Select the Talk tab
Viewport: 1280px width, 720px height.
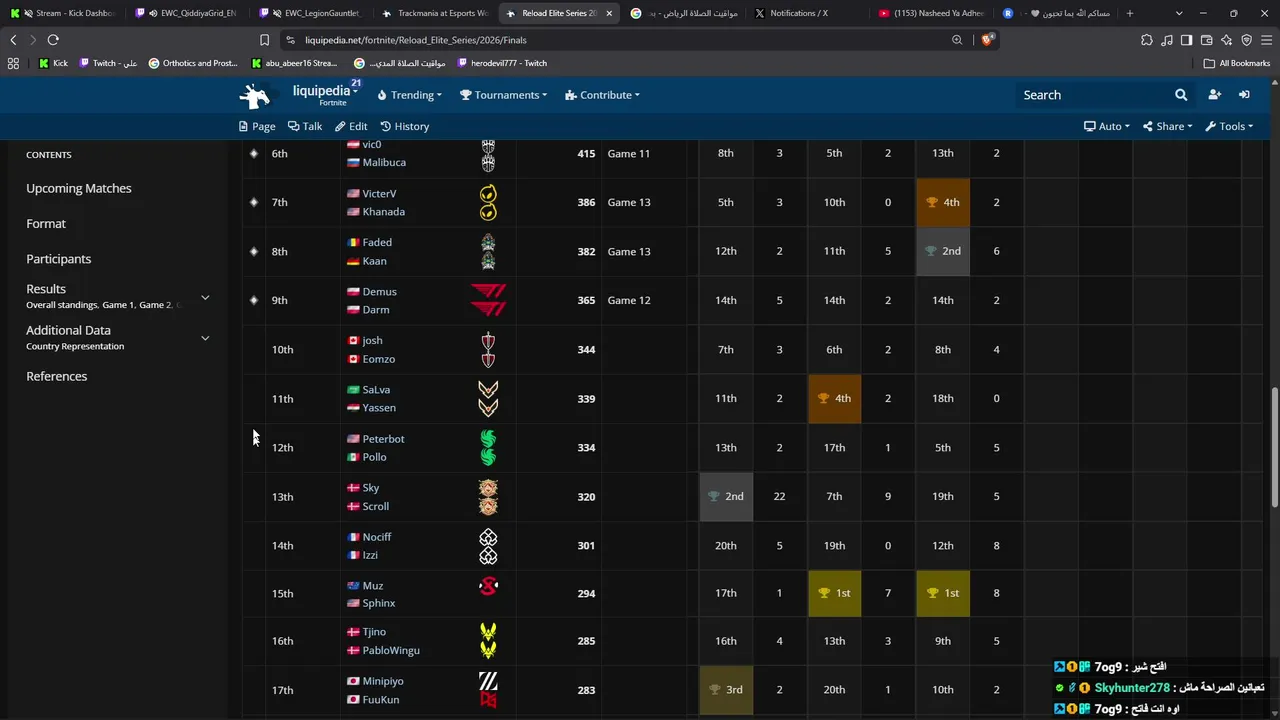click(305, 126)
